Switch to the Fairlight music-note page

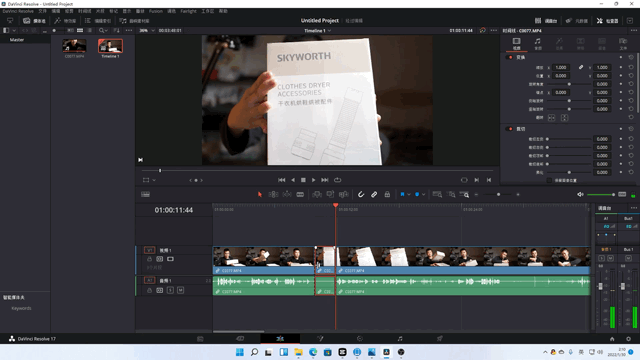click(400, 338)
